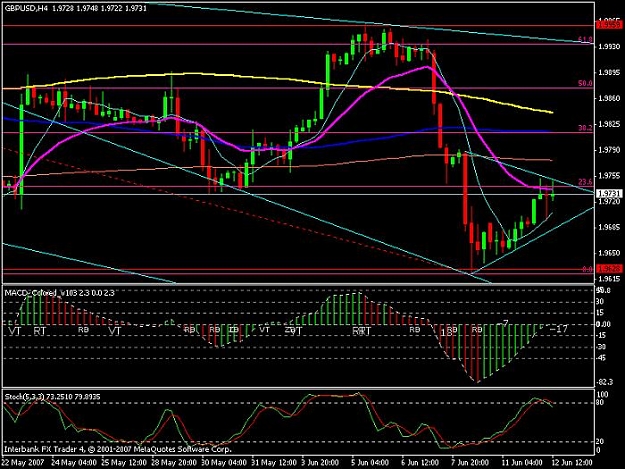This screenshot has width=625, height=469.
Task: Click the -17 value label in MACD panel
Action: (558, 329)
